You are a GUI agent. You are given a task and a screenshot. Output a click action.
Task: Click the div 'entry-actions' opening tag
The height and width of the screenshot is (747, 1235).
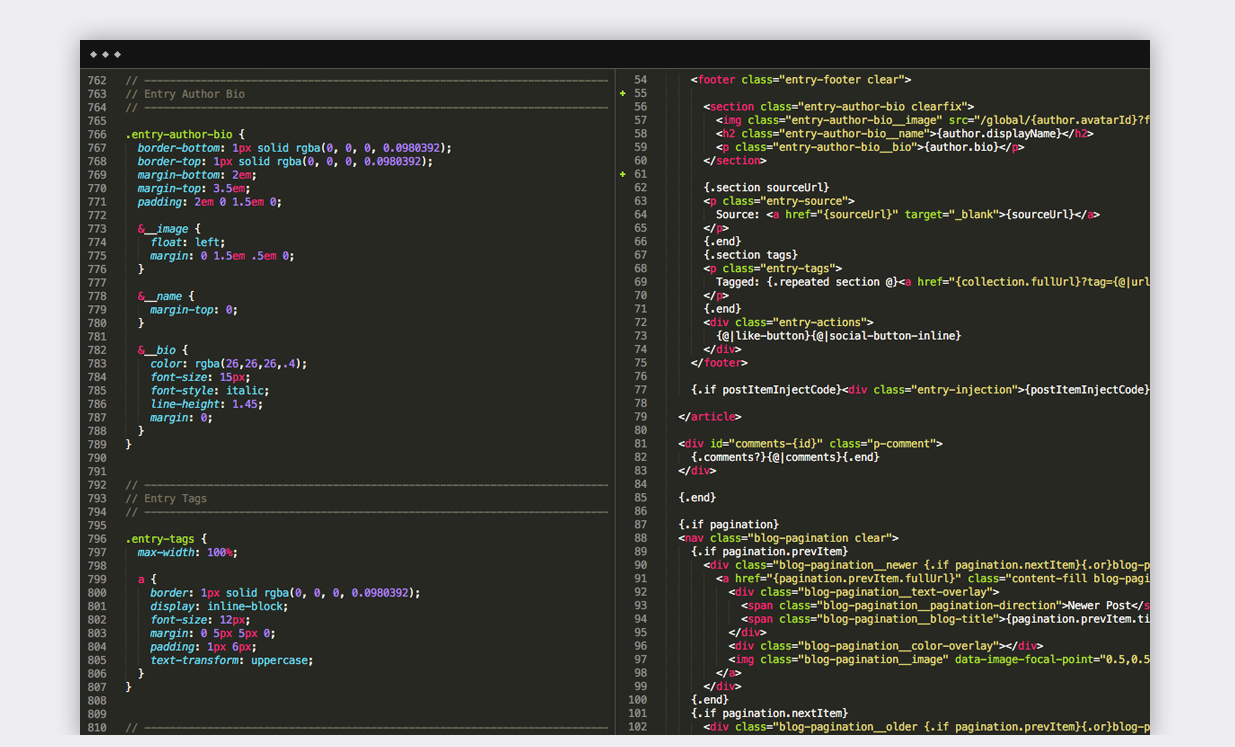point(788,322)
